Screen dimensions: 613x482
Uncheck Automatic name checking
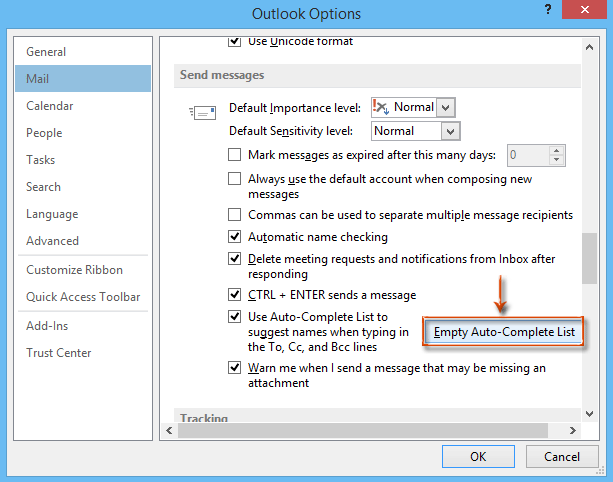[234, 237]
